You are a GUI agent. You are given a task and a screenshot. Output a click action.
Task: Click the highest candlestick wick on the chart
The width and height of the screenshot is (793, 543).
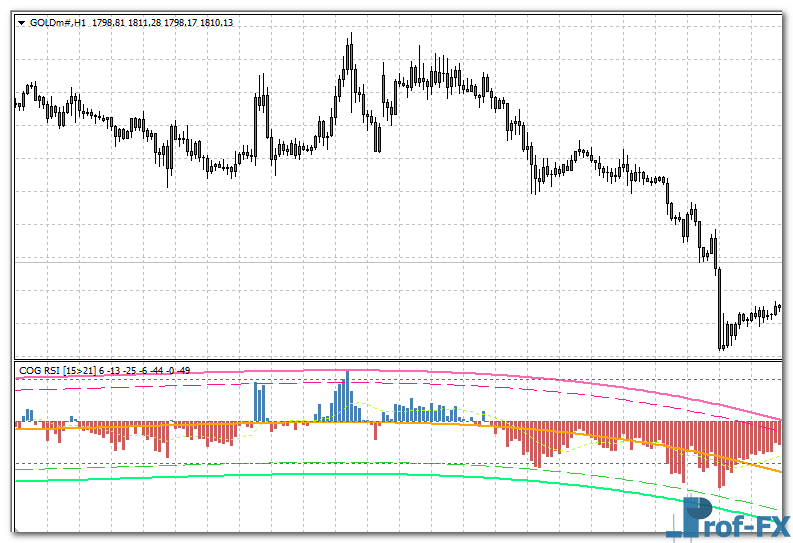[x=350, y=40]
